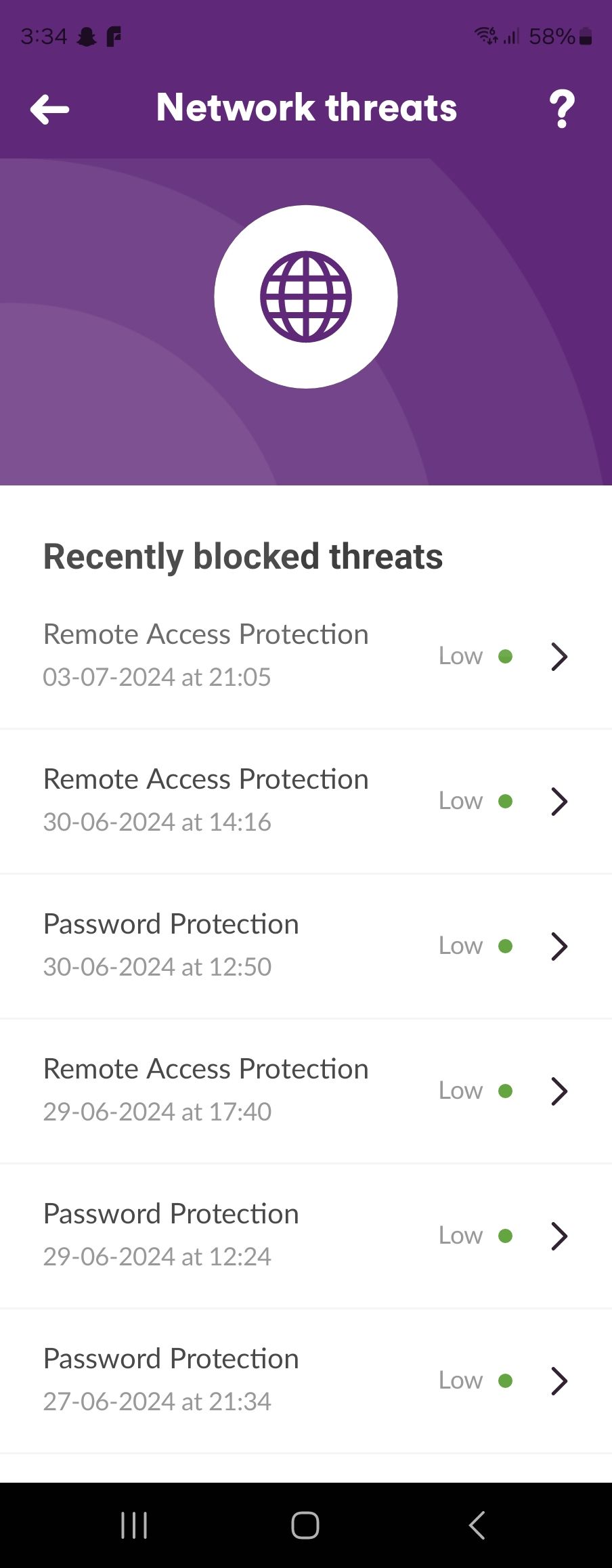Expand the 30-06-2024 at 14:16 threat chevron
The height and width of the screenshot is (1568, 612).
coord(559,801)
